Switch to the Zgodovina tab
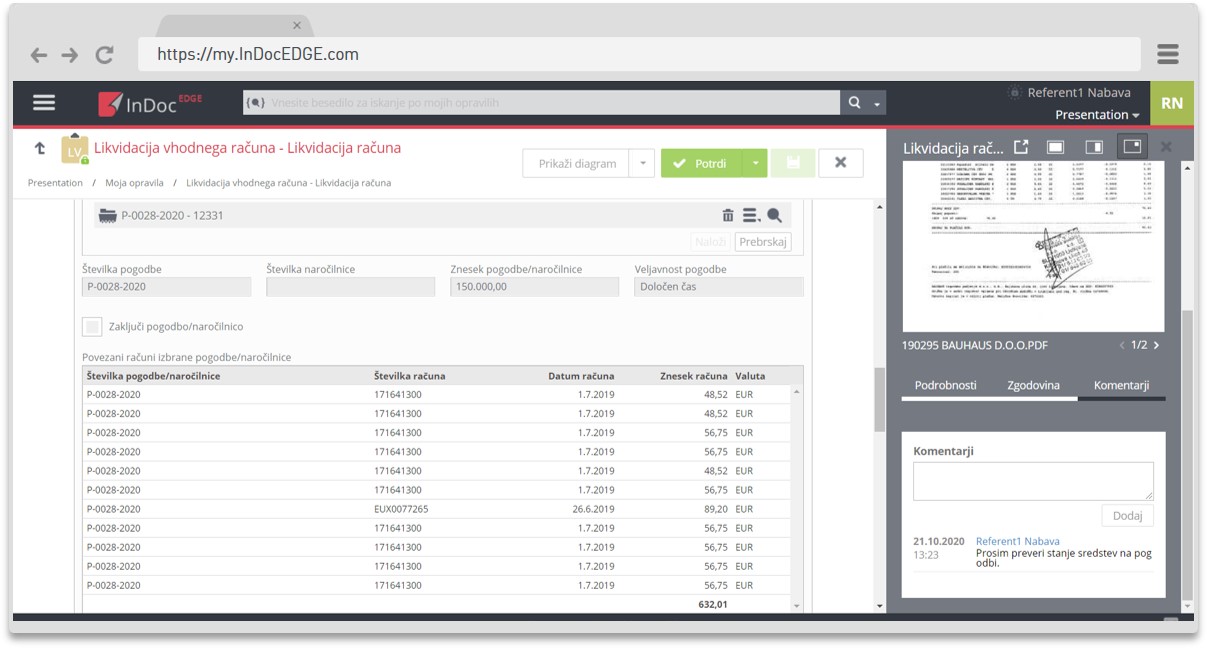Screen dimensions: 1207x648 point(1033,385)
